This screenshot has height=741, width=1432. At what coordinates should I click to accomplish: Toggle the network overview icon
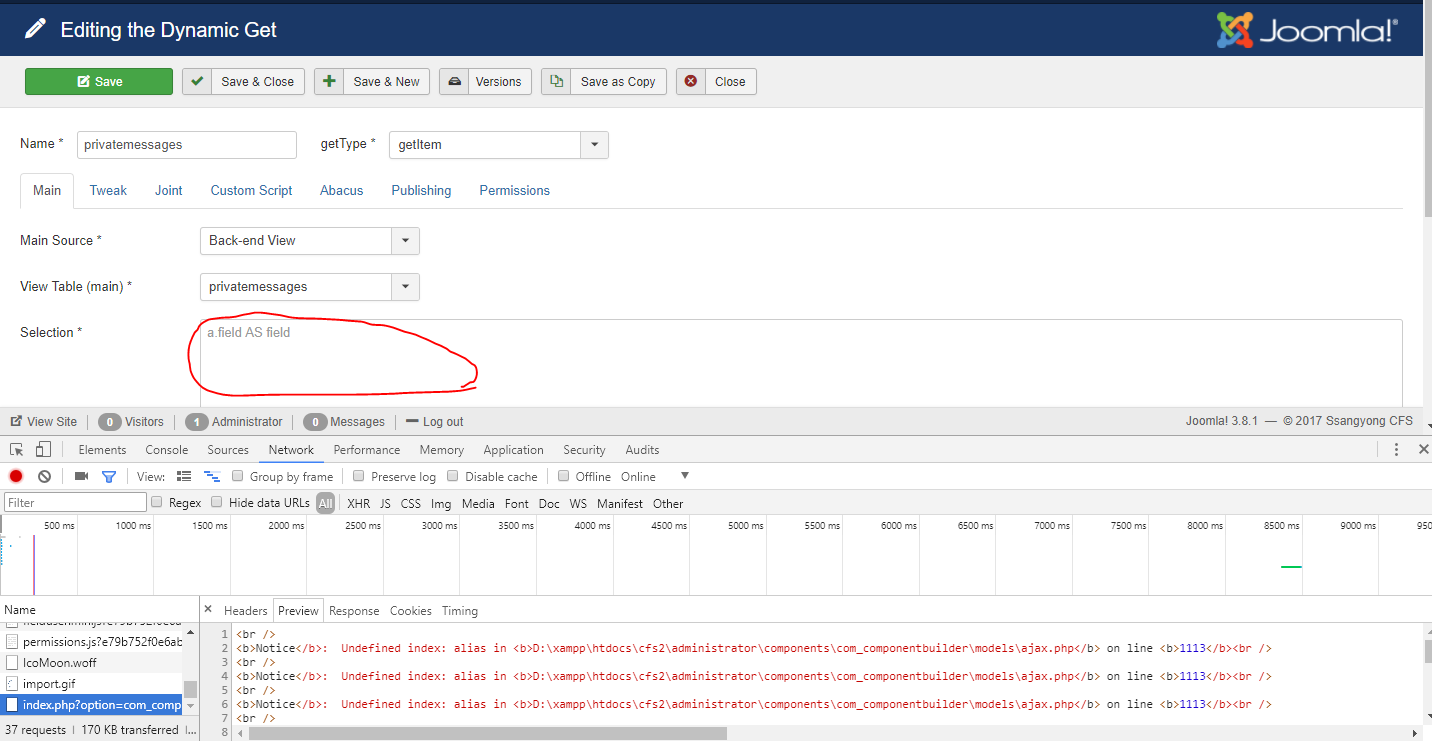coord(212,477)
